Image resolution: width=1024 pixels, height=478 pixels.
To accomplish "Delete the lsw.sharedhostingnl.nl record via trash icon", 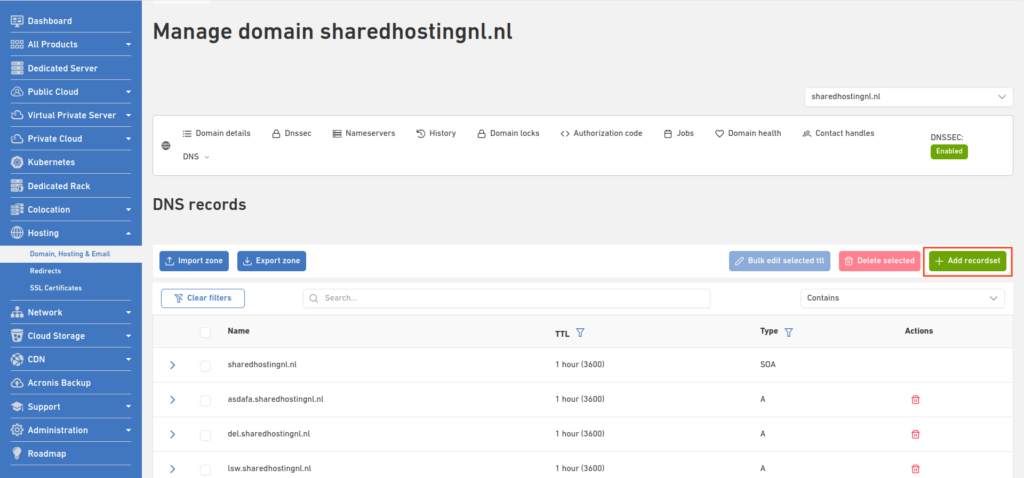I will (915, 469).
